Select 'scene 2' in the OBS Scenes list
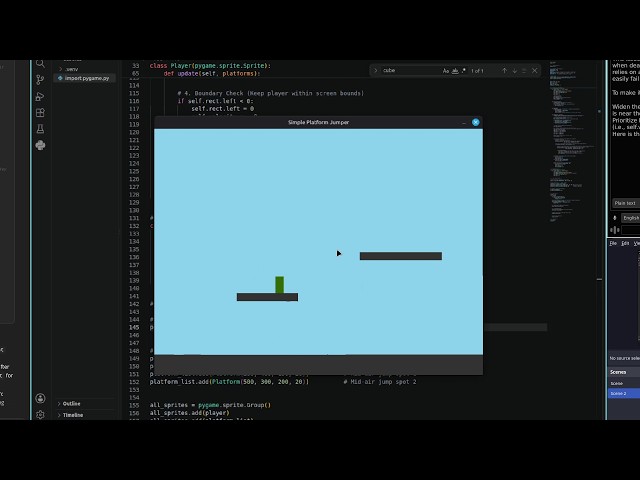The width and height of the screenshot is (640, 480). (624, 393)
